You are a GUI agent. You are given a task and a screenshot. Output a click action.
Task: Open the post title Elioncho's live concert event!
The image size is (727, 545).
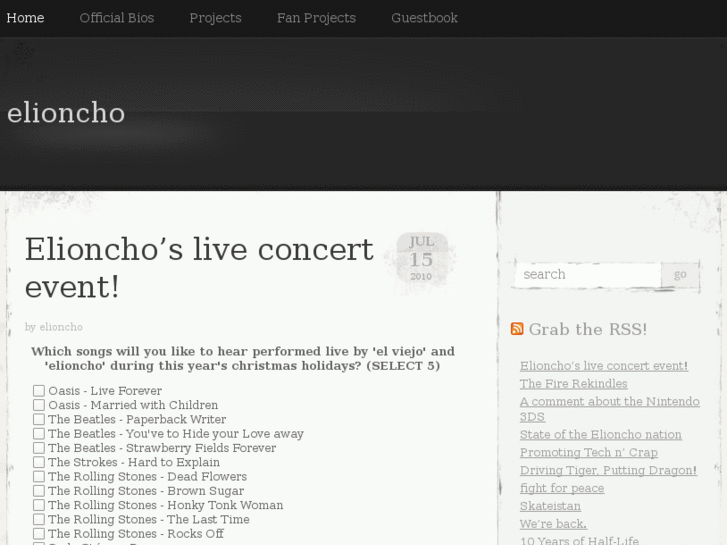tap(199, 268)
